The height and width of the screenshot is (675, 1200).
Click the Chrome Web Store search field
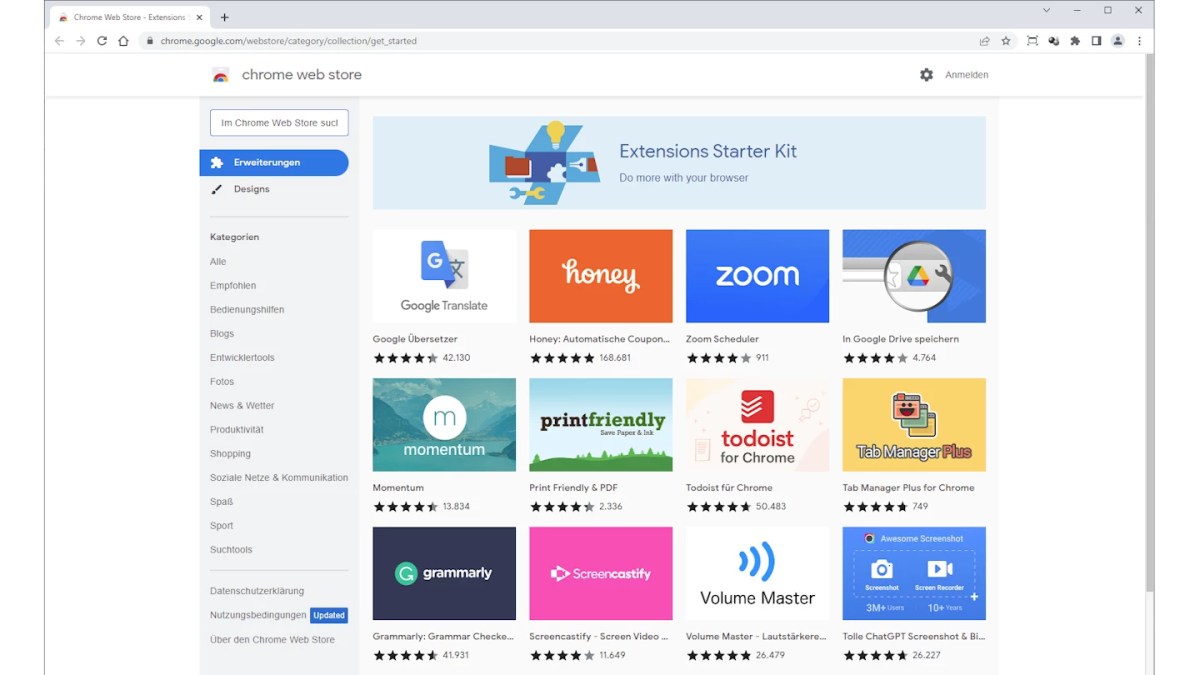coord(278,122)
